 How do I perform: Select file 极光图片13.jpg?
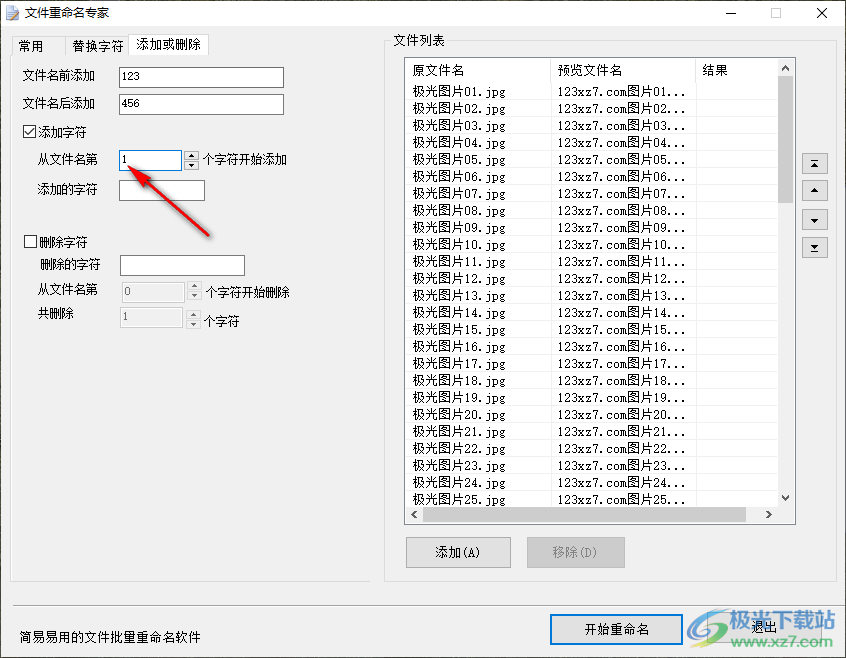[459, 296]
